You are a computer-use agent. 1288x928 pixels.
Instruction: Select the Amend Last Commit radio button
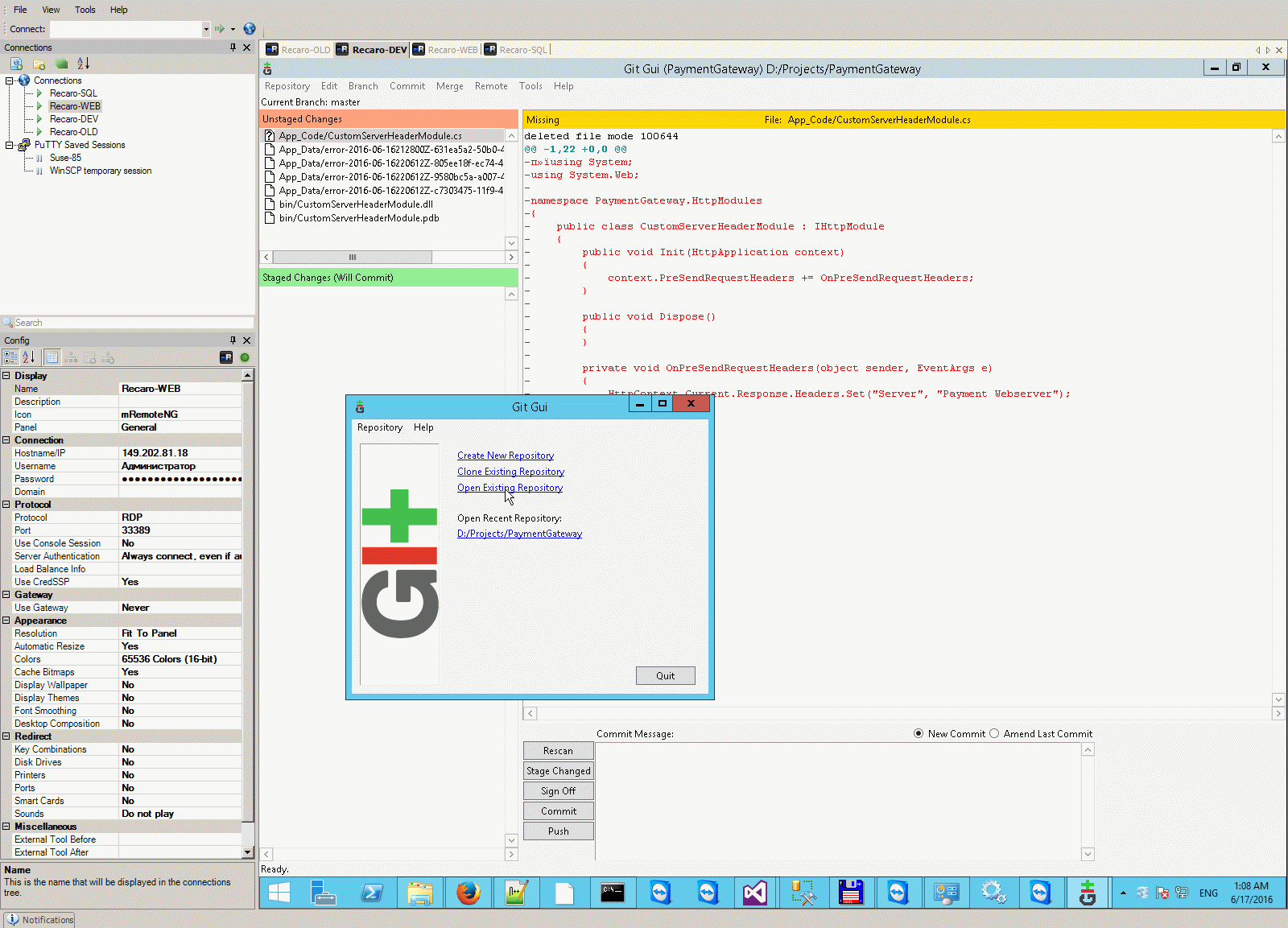(994, 734)
